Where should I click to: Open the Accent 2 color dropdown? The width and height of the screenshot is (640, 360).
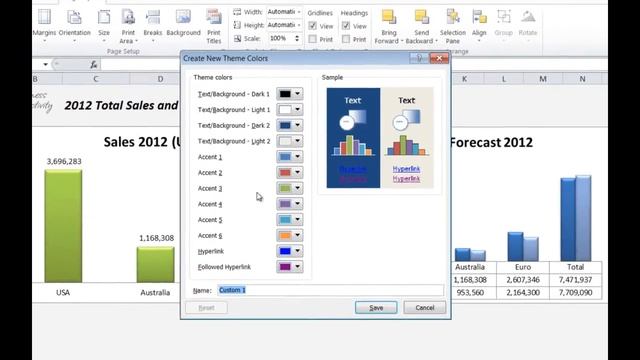297,172
